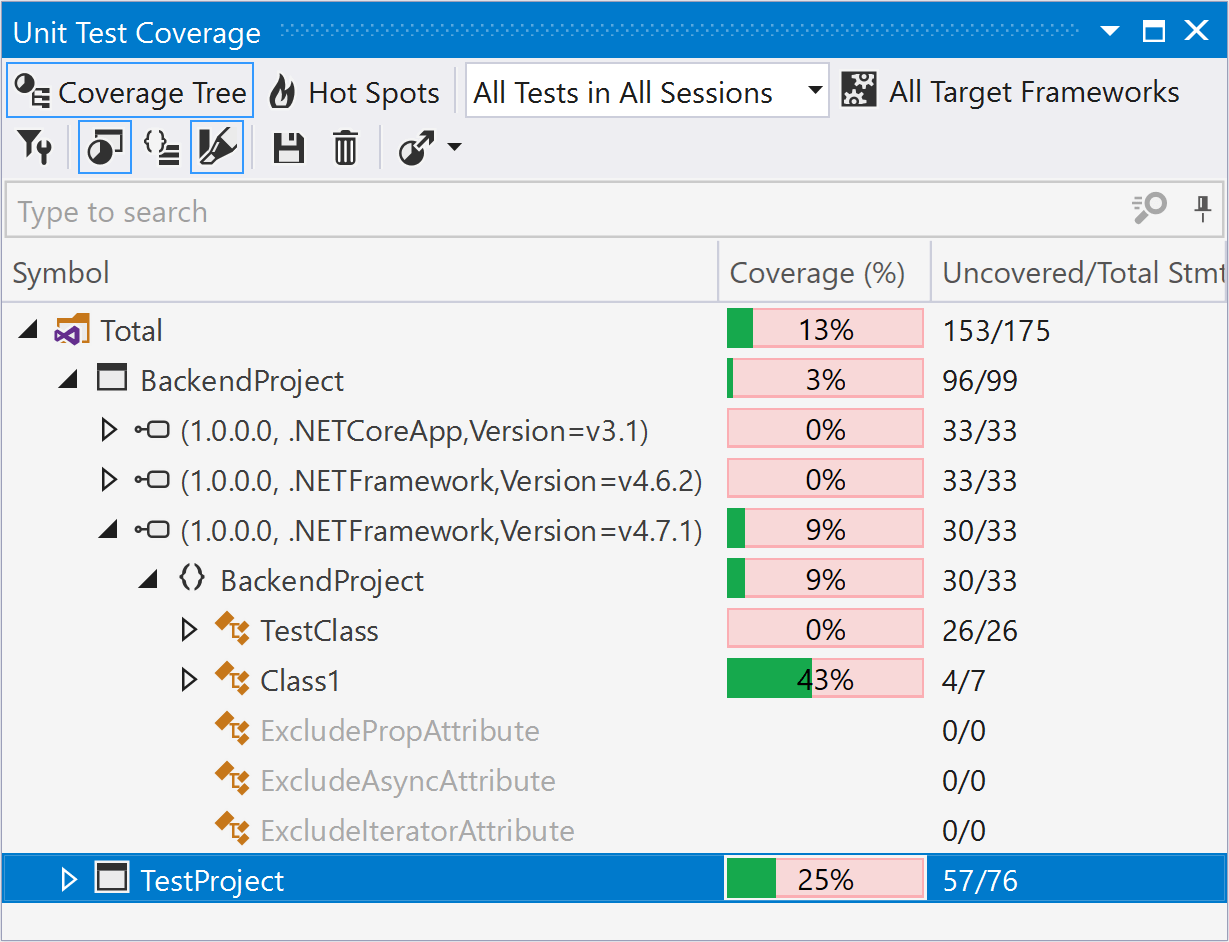The width and height of the screenshot is (1229, 942).
Task: Click the group by namespaces icon
Action: (162, 147)
